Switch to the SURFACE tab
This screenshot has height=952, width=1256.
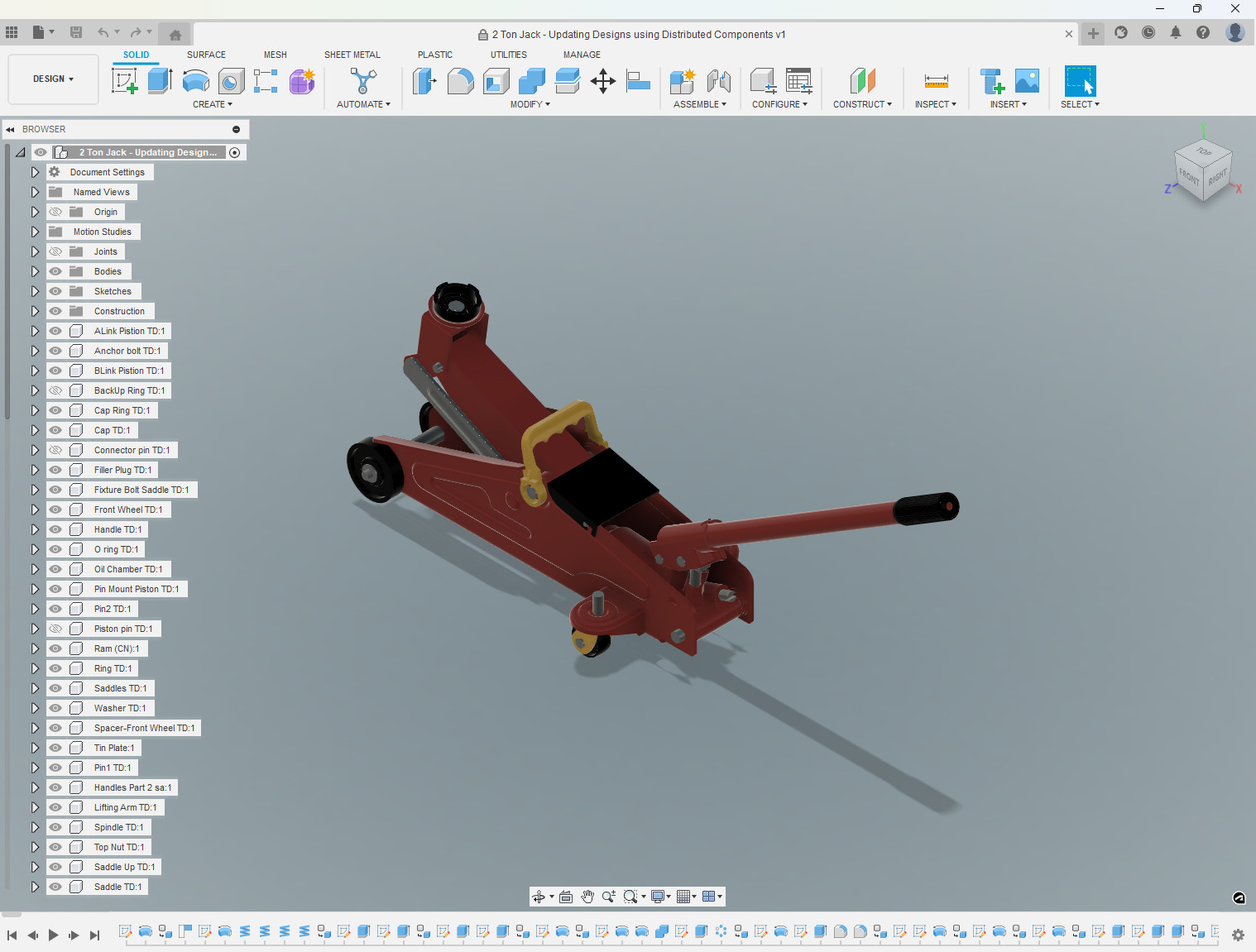[x=206, y=55]
